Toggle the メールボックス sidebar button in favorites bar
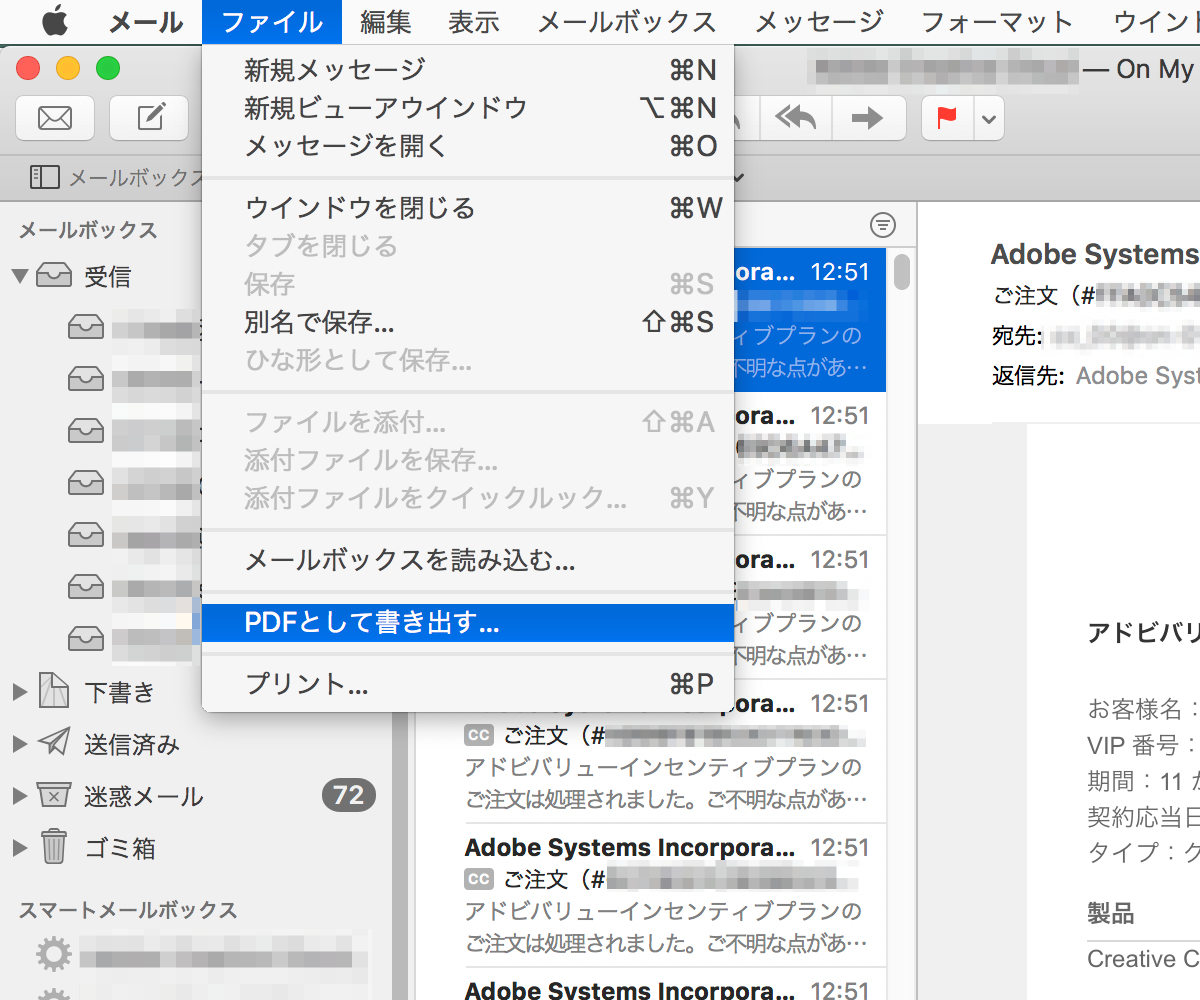Image resolution: width=1200 pixels, height=1000 pixels. point(115,178)
